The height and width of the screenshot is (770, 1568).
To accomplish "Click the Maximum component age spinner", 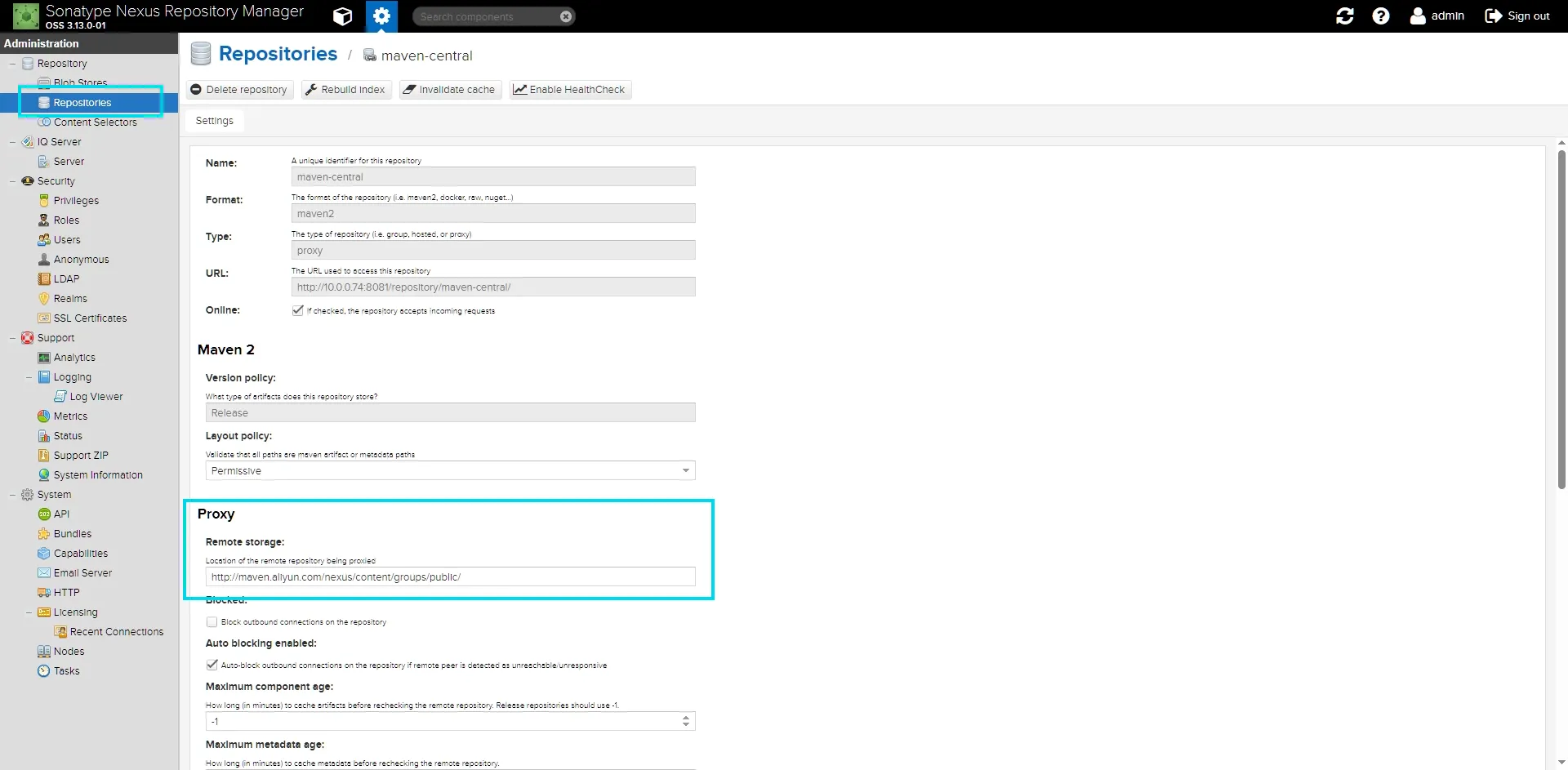I will 686,722.
